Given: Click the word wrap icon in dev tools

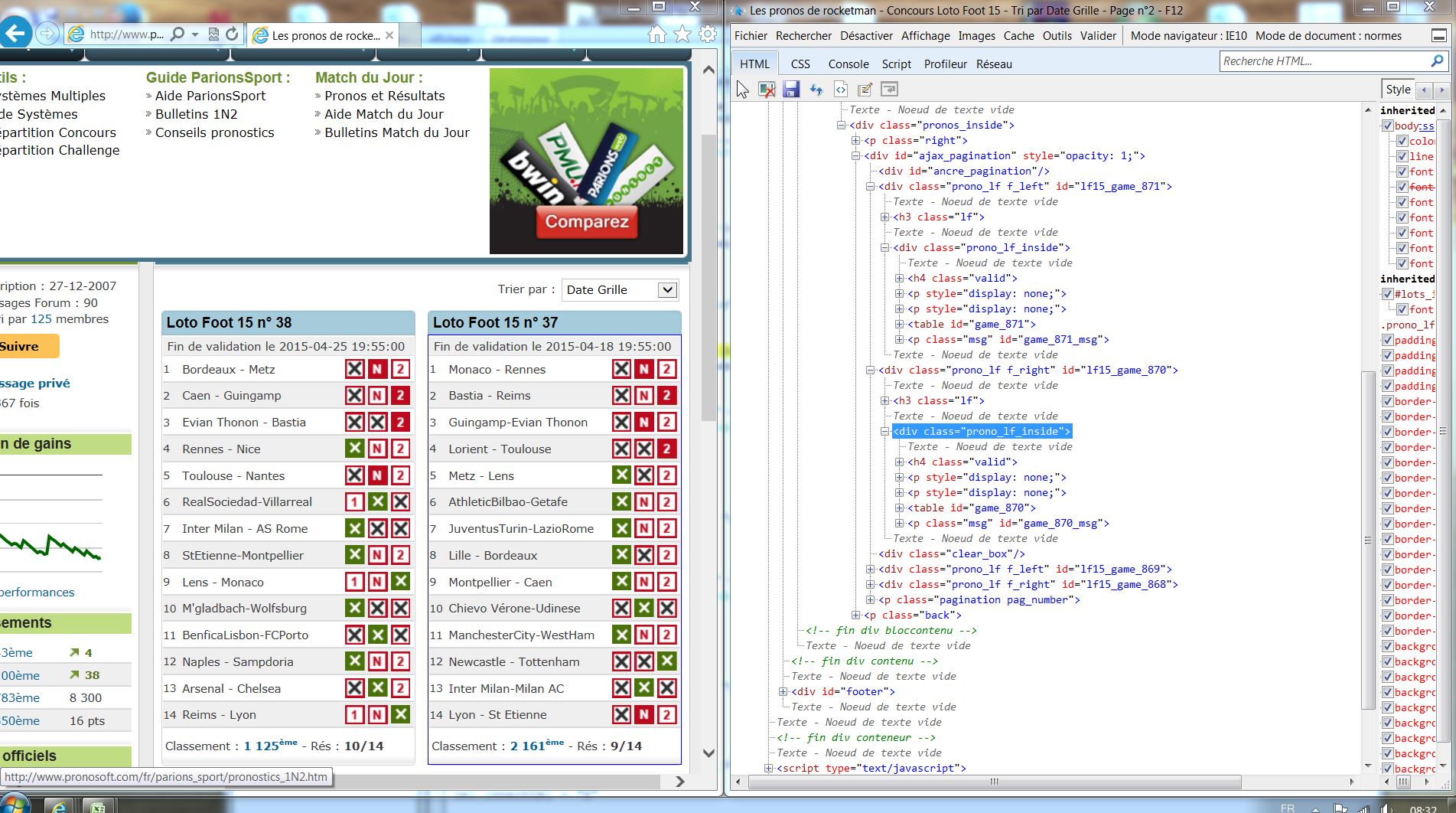Looking at the screenshot, I should 889,90.
